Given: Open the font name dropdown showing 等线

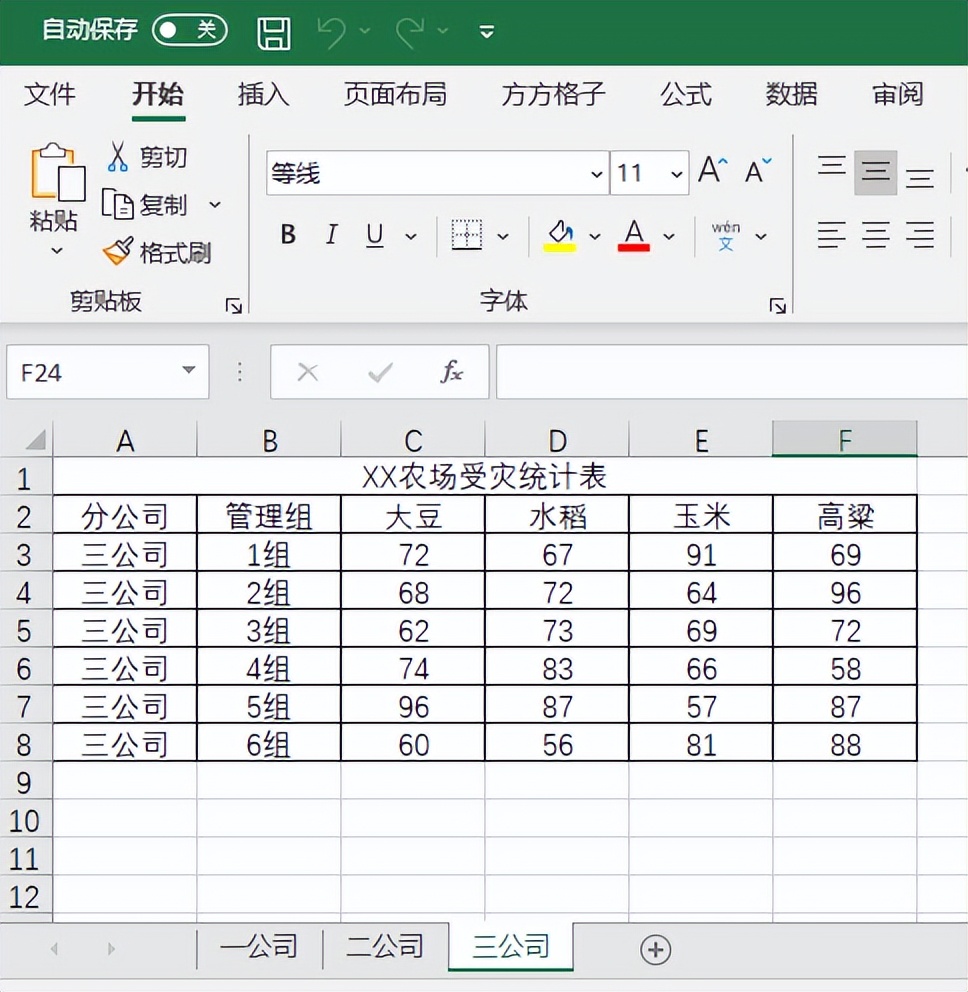Looking at the screenshot, I should coord(597,172).
